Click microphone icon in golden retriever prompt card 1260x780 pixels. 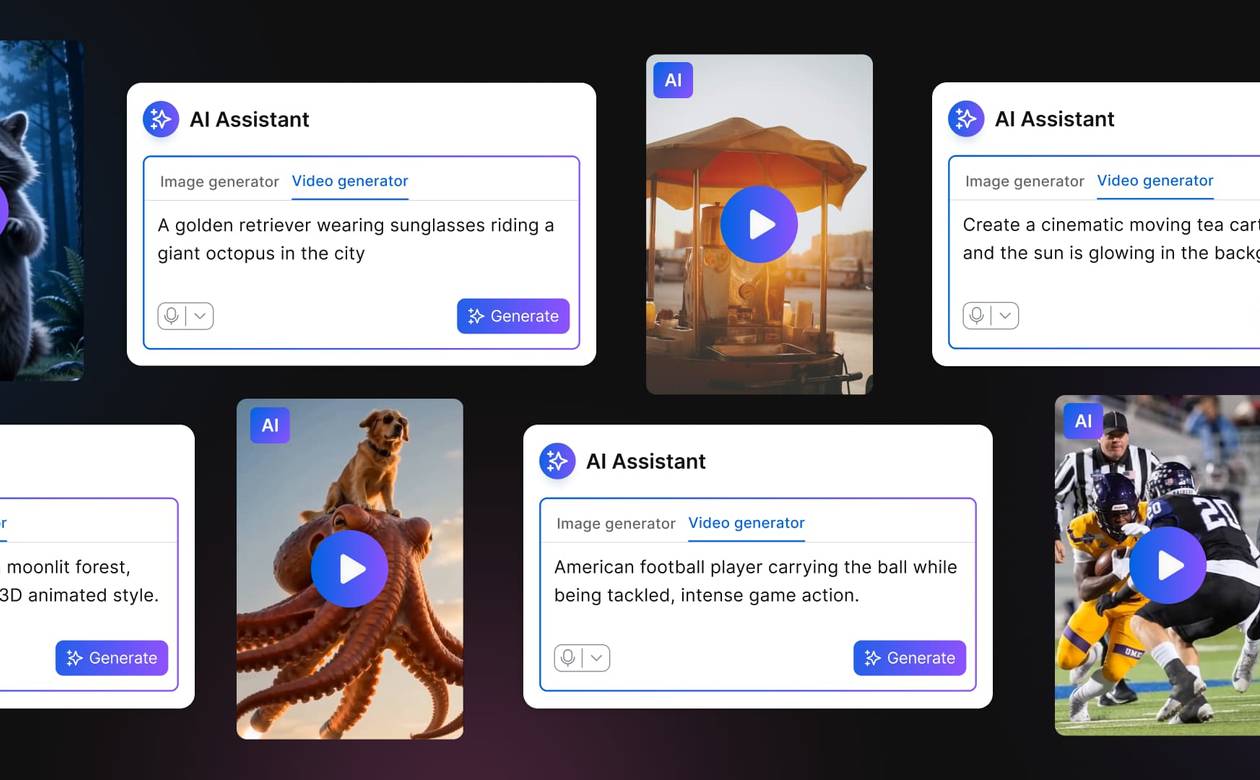[172, 316]
